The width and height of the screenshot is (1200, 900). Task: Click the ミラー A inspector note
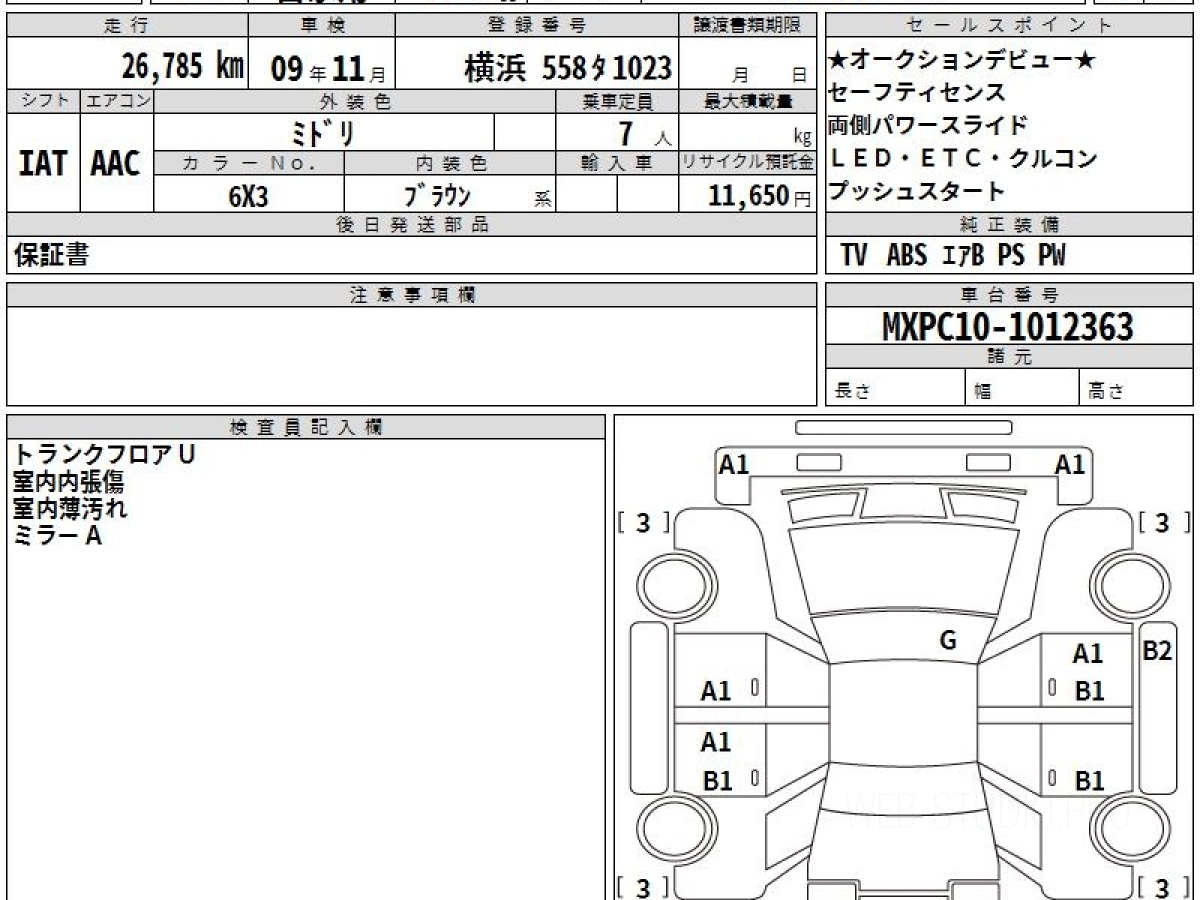click(58, 536)
